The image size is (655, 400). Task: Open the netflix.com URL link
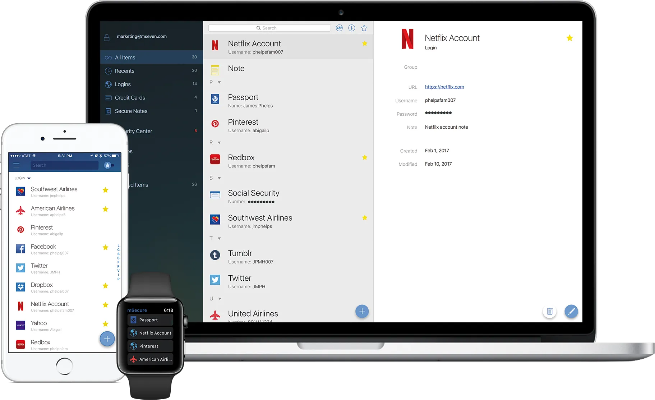(x=445, y=88)
